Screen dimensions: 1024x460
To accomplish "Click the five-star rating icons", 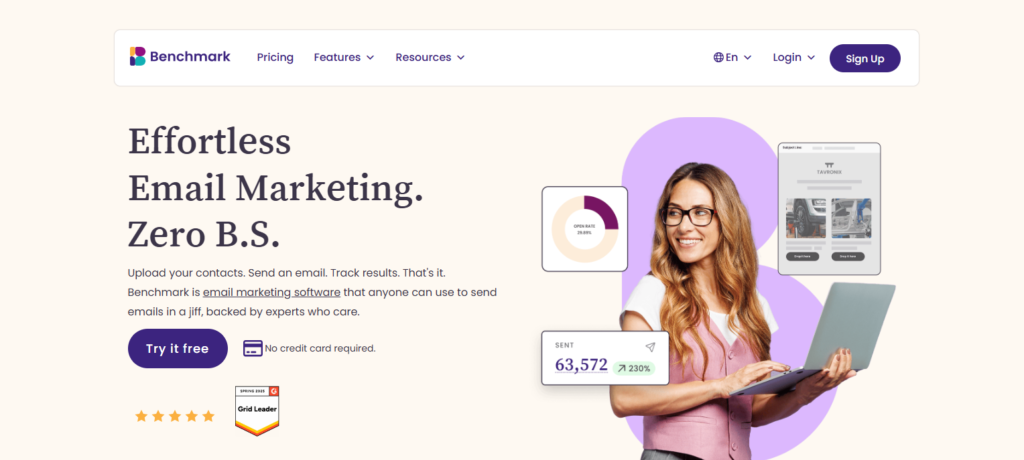I will pos(174,416).
